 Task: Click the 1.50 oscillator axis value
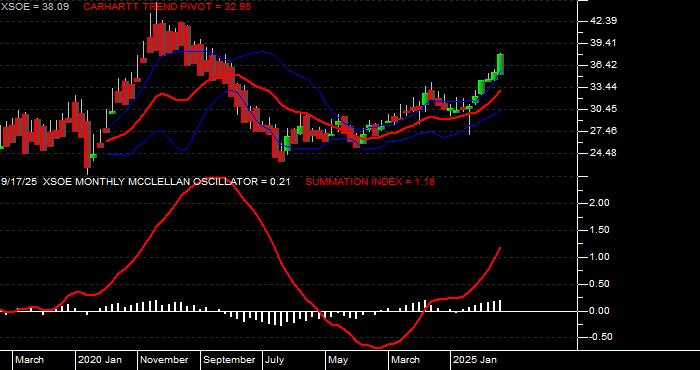tap(600, 230)
